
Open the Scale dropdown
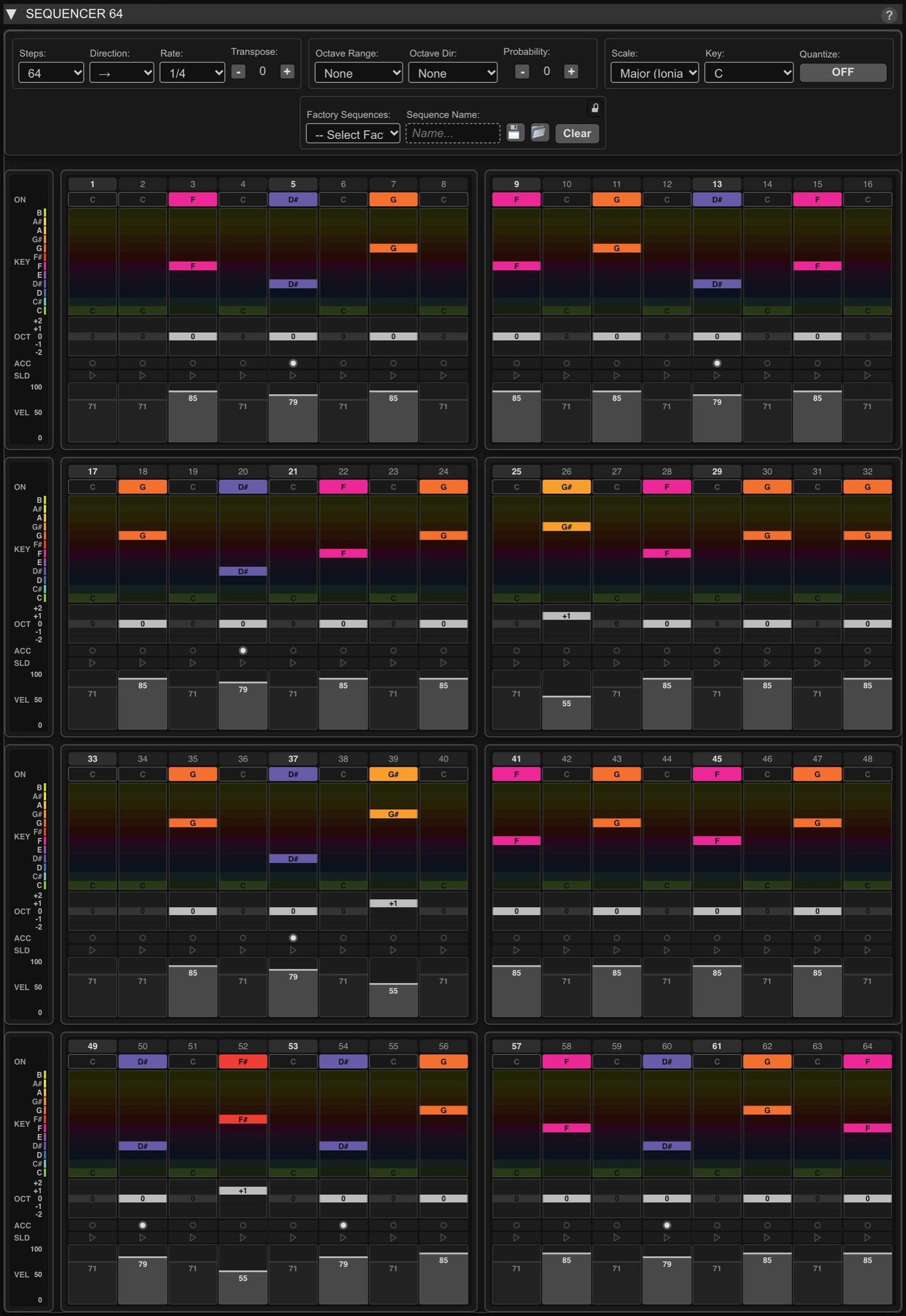click(654, 73)
